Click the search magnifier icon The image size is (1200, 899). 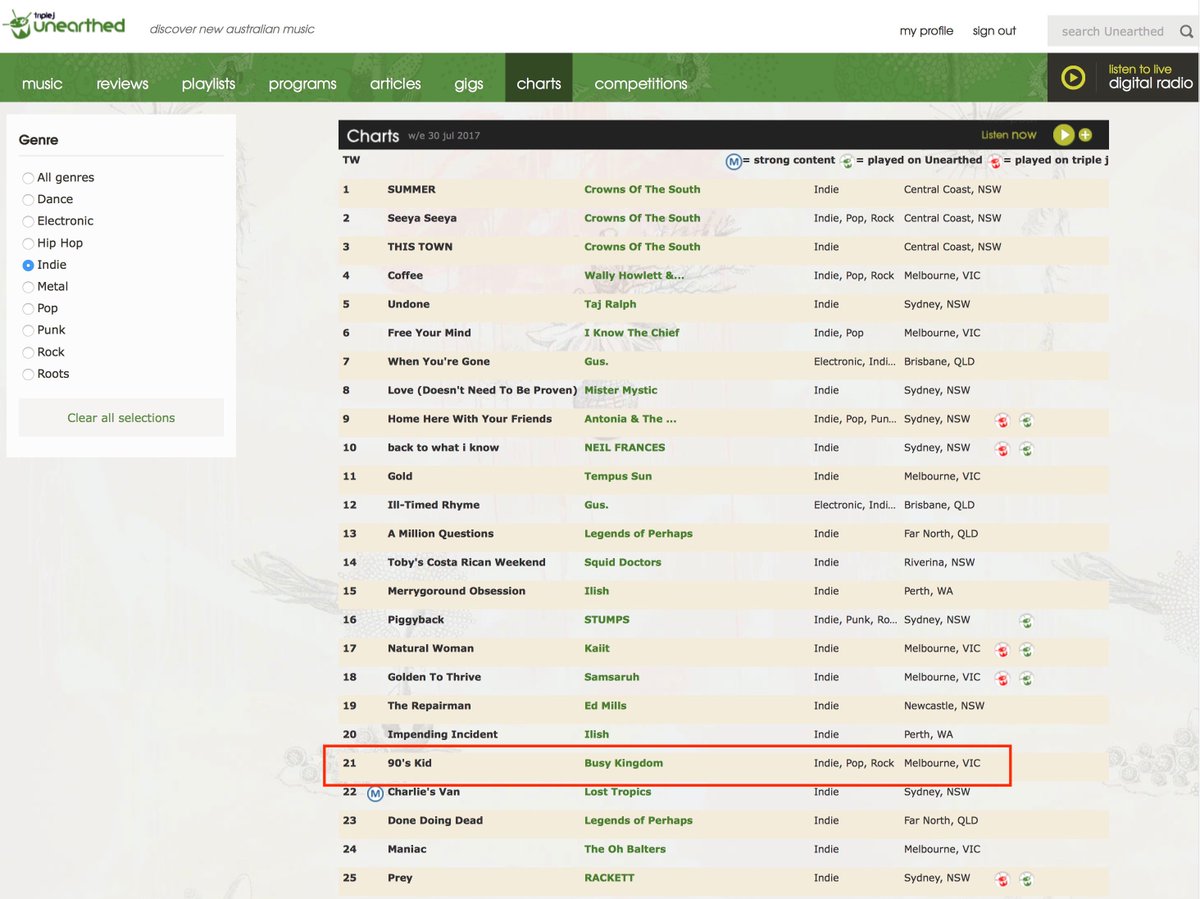pyautogui.click(x=1186, y=31)
